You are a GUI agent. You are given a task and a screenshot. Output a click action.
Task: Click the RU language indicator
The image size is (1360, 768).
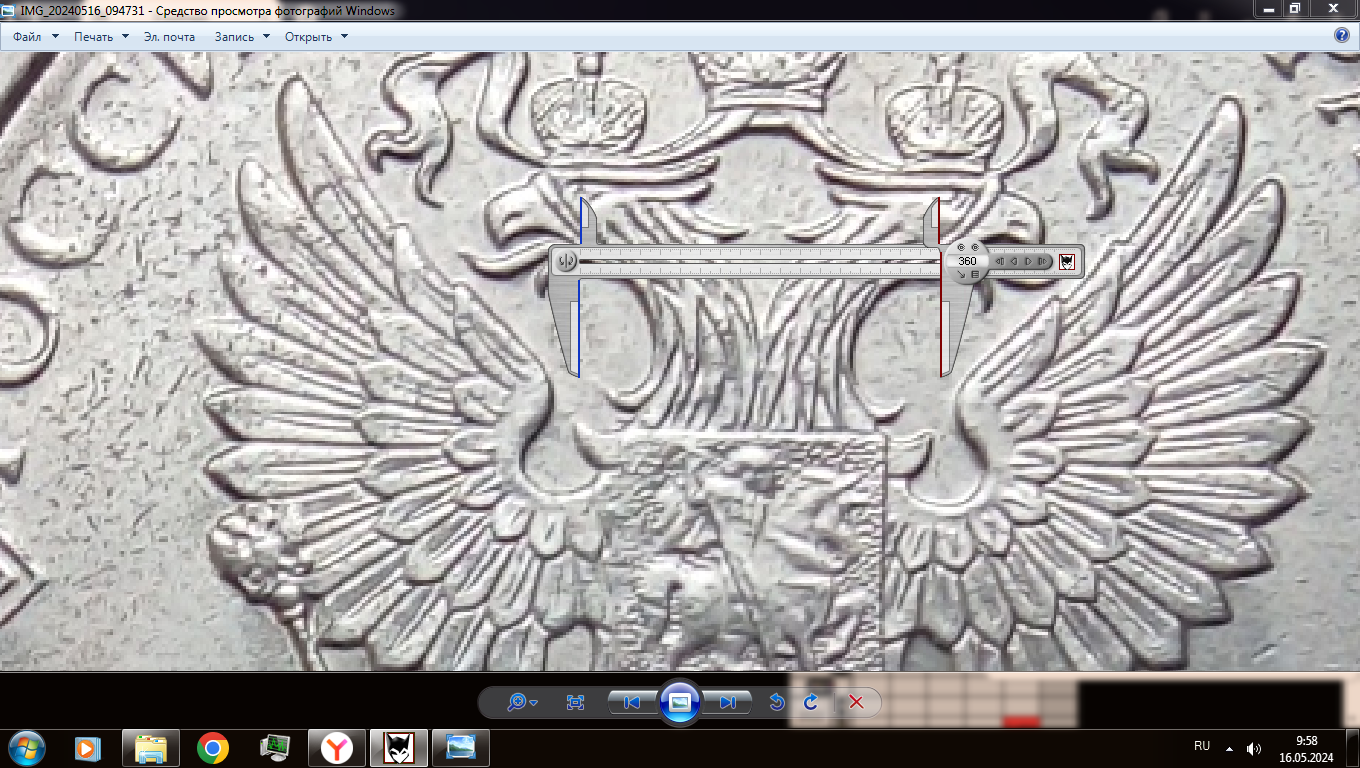(1202, 746)
